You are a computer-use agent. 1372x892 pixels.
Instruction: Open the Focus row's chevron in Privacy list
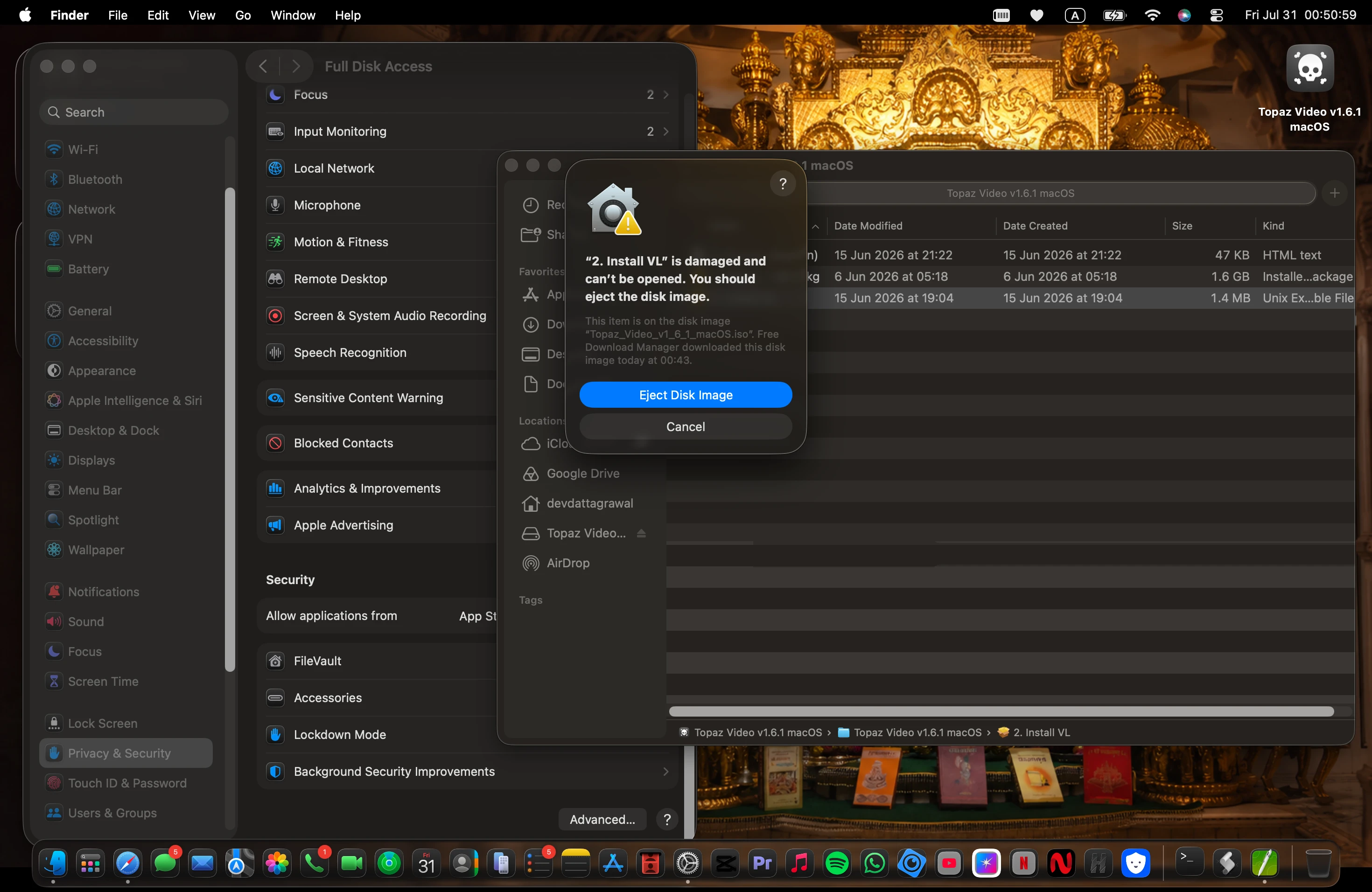tap(666, 95)
